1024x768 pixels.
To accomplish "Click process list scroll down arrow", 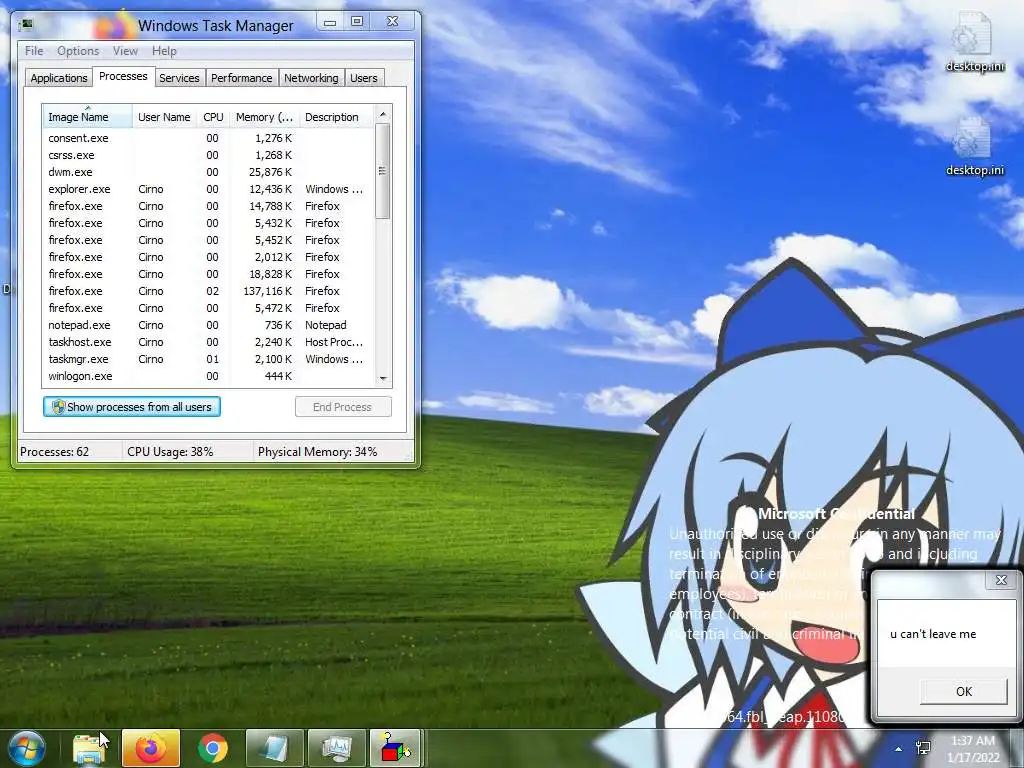I will click(383, 378).
